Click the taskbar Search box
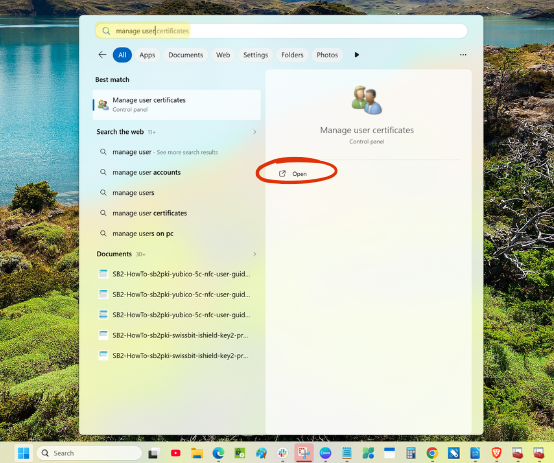 (x=89, y=453)
